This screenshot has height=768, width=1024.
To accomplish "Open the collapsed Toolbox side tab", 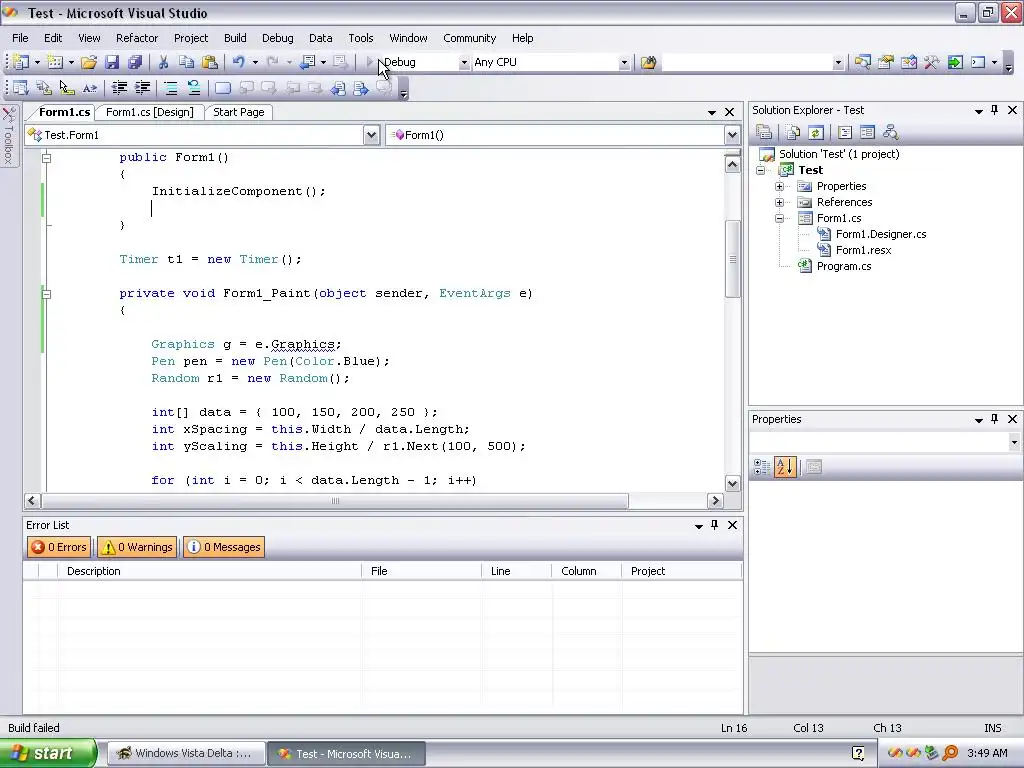I will tap(9, 136).
